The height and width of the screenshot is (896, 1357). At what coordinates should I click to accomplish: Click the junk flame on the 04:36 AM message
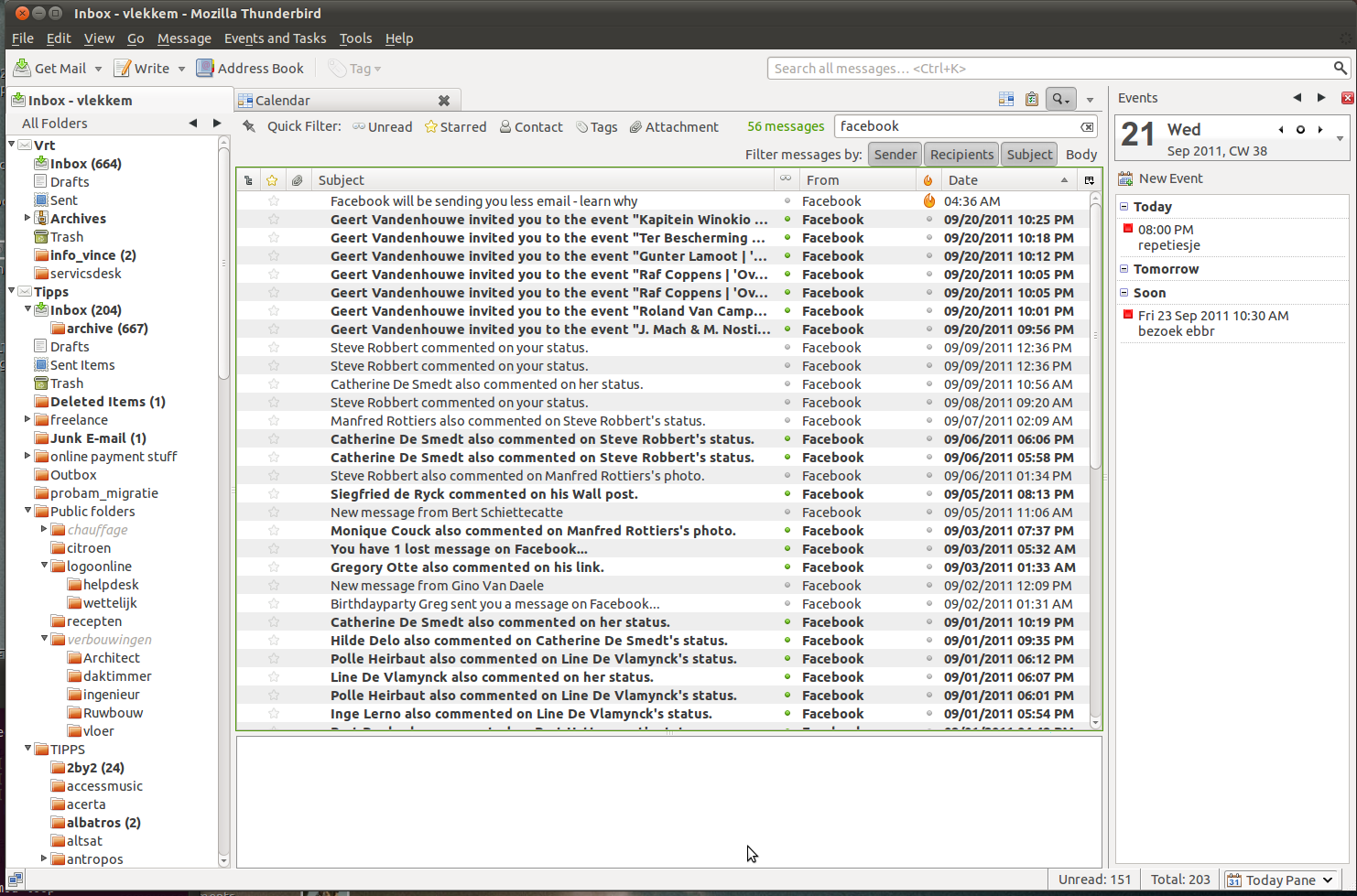click(928, 200)
